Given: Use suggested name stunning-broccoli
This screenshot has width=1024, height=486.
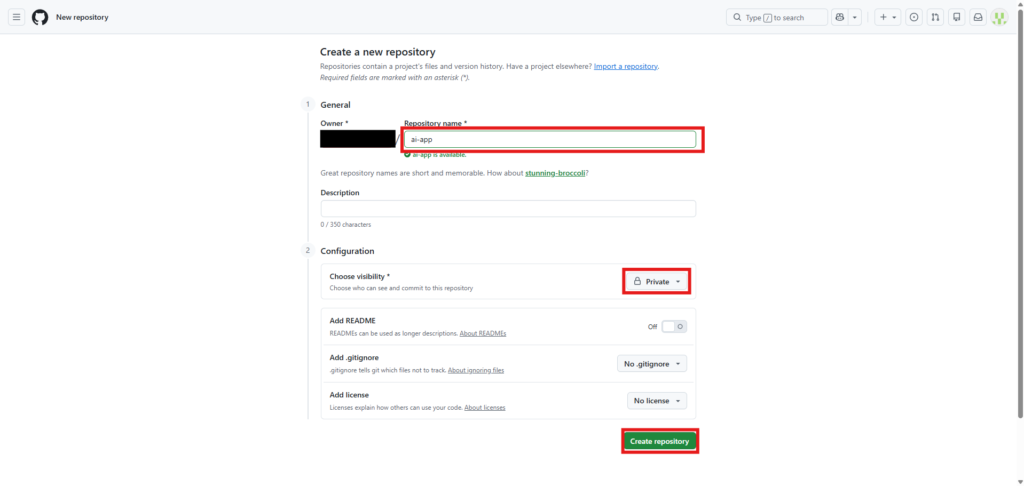Looking at the screenshot, I should (555, 173).
